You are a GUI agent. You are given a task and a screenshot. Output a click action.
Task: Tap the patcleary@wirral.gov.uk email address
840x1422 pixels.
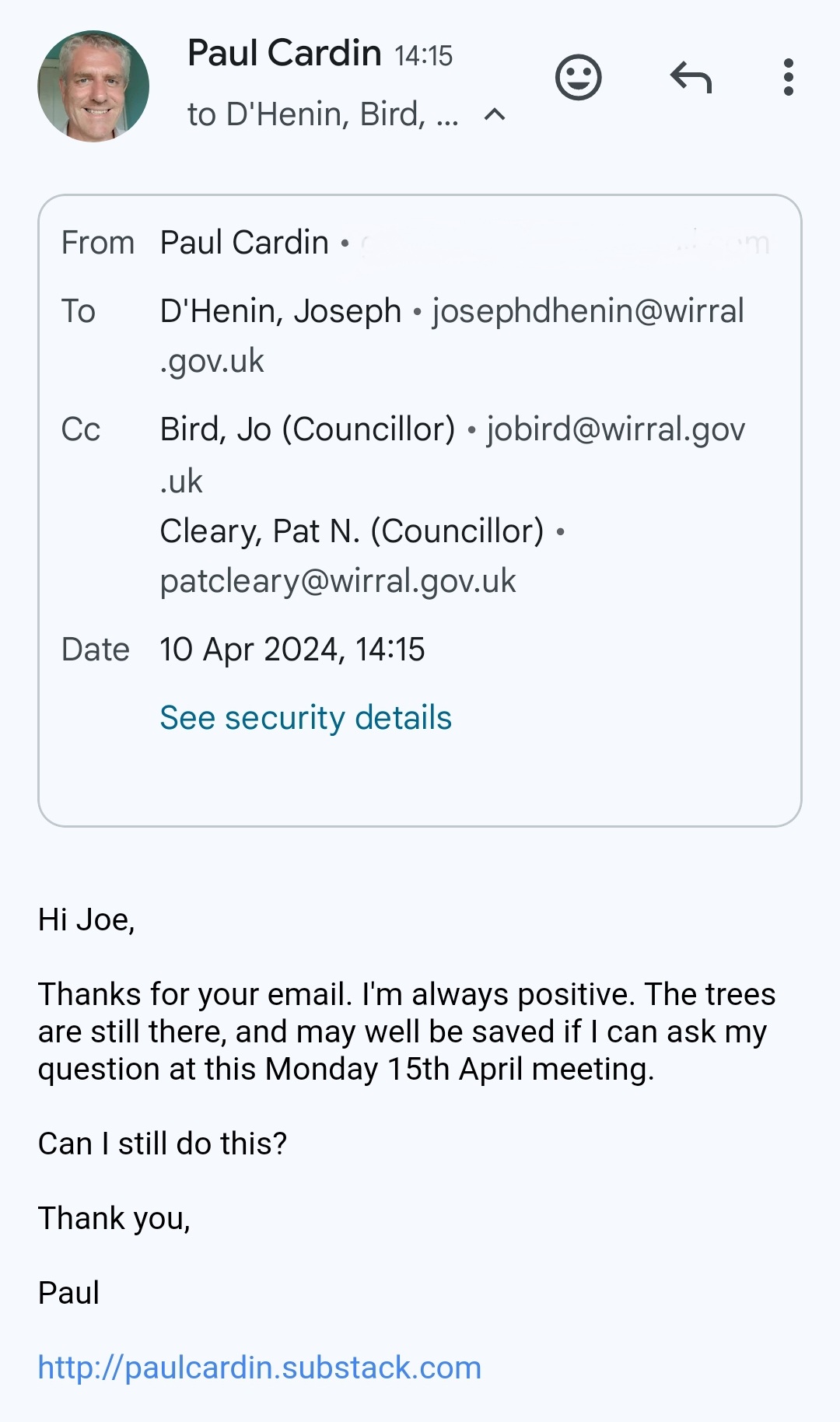(338, 581)
